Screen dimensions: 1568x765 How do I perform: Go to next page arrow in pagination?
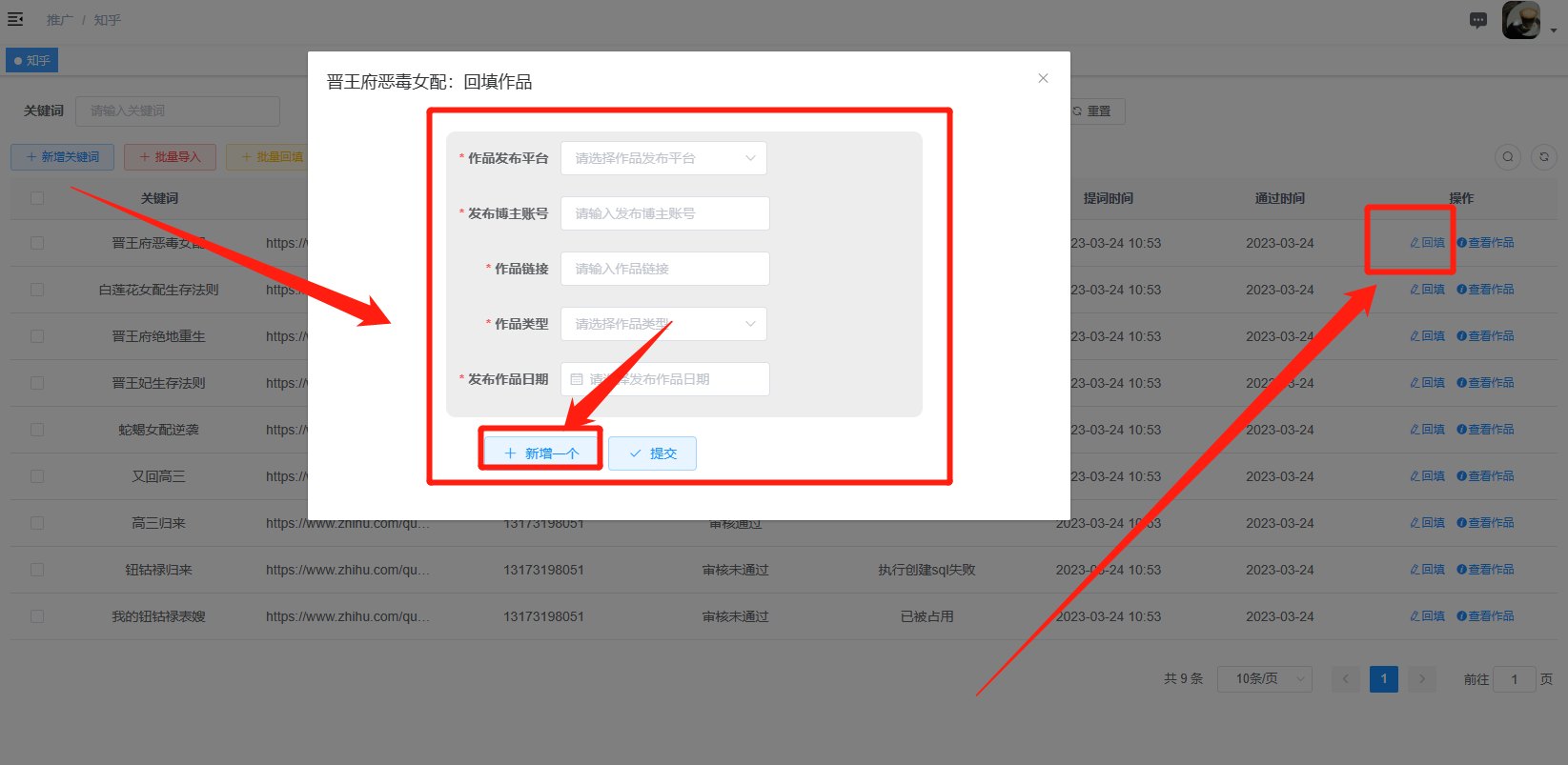(1421, 679)
